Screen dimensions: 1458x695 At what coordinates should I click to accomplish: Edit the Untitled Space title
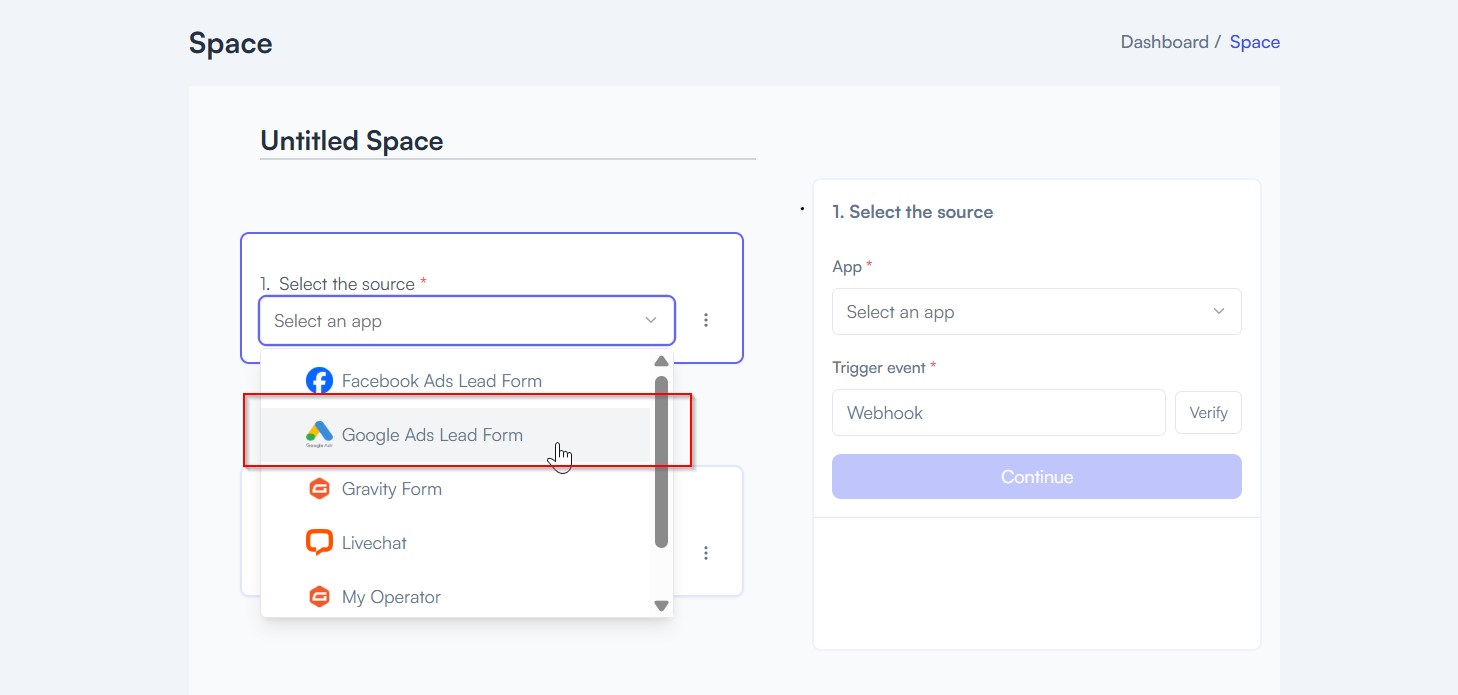point(508,141)
